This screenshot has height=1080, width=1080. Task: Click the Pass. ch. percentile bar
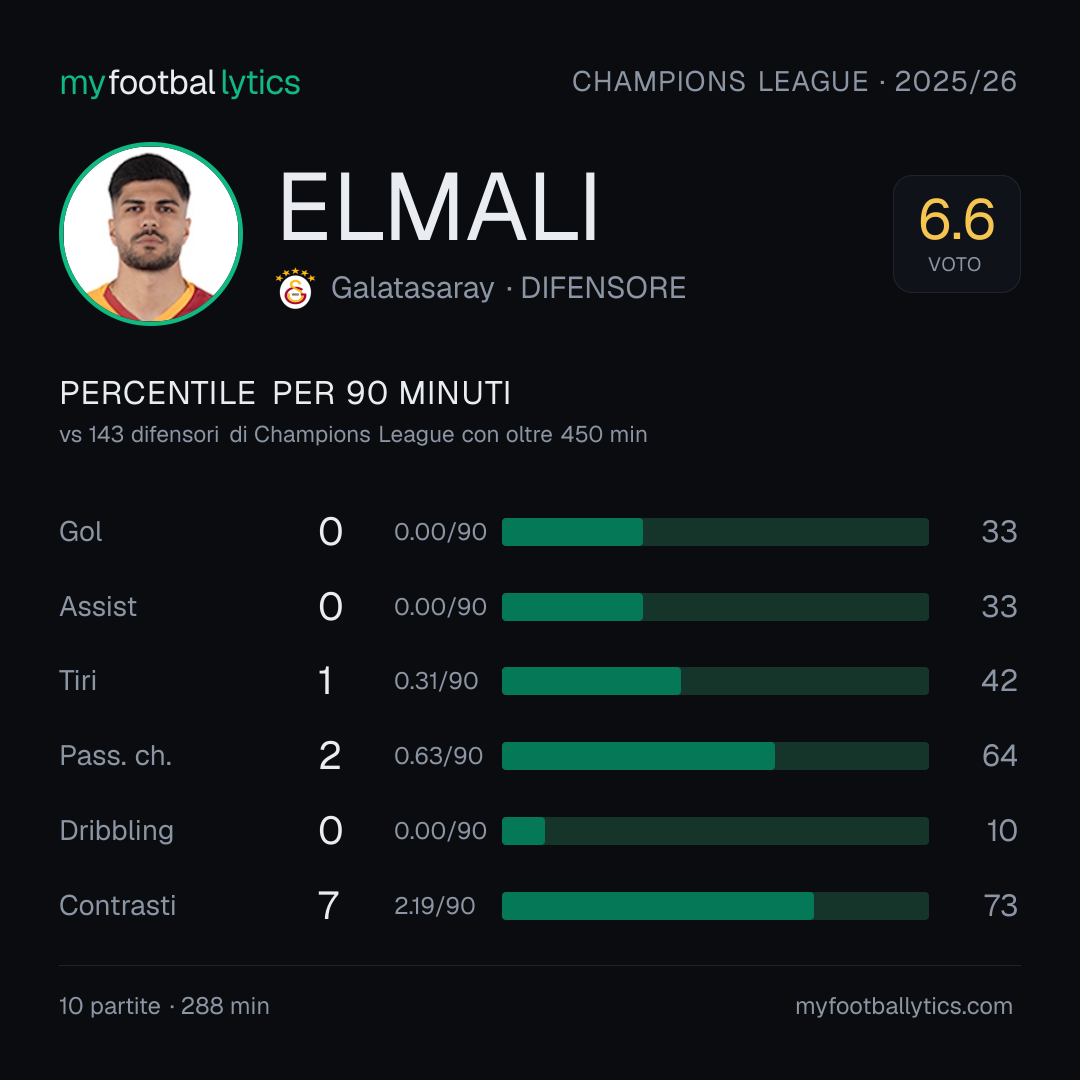(715, 756)
